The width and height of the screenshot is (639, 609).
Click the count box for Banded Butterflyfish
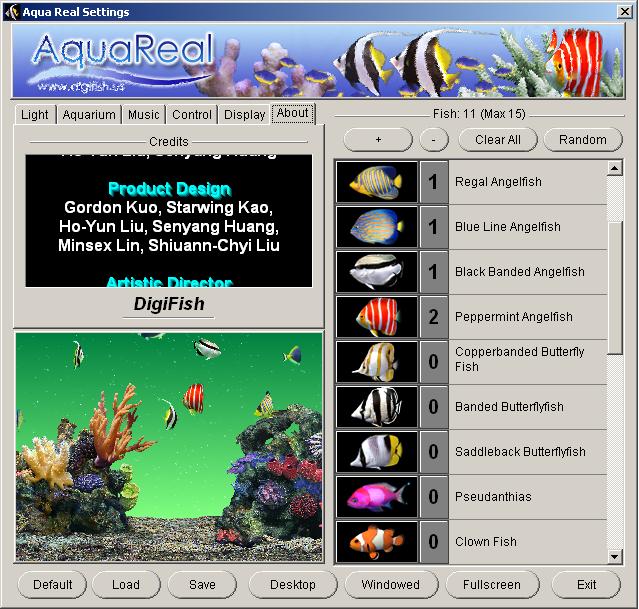pyautogui.click(x=434, y=407)
